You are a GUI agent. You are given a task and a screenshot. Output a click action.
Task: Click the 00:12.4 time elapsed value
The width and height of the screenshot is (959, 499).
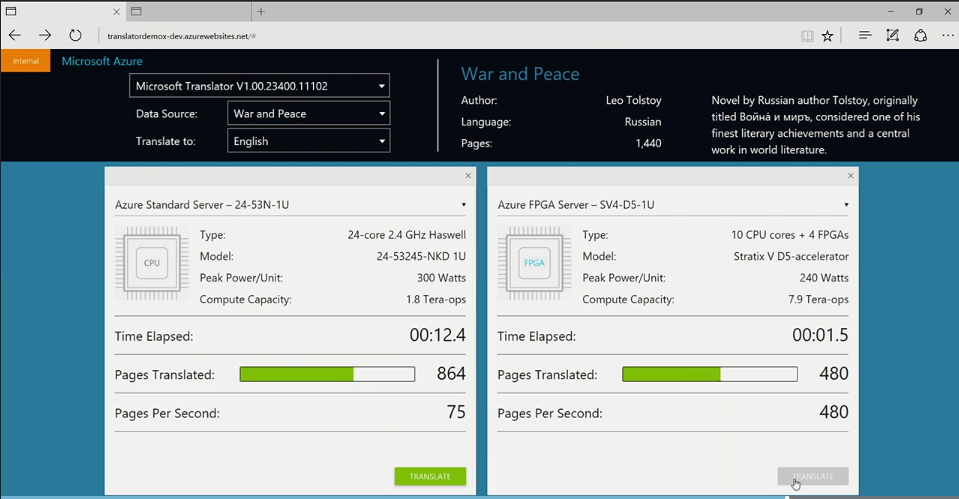pyautogui.click(x=437, y=335)
